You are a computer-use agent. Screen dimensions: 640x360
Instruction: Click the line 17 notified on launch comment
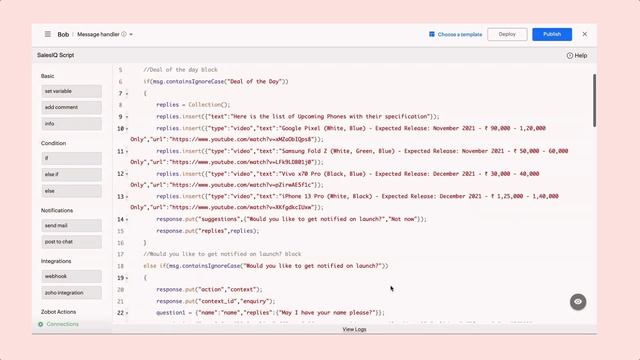tap(222, 254)
